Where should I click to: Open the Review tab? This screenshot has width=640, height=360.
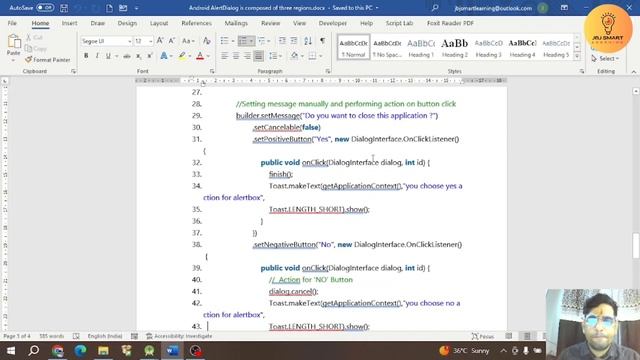[x=271, y=23]
